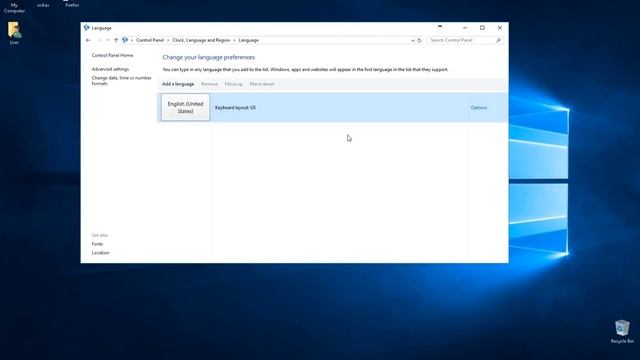Select the Firefox desktop shortcut label
Viewport: 640px width, 360px height.
coord(72,5)
